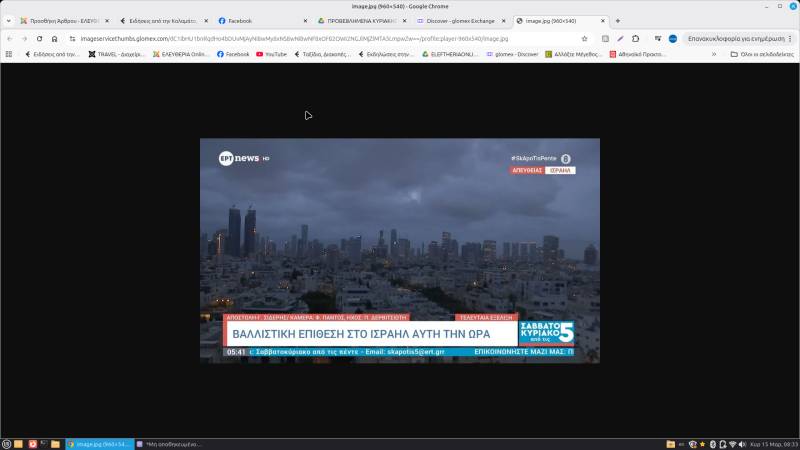The height and width of the screenshot is (450, 800).
Task: Reload the page with the refresh icon
Action: pyautogui.click(x=40, y=38)
